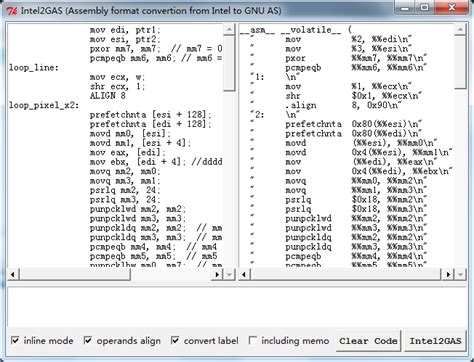Viewport: 474px width, 362px height.
Task: Click up arrow of left pane vertical scrollbar
Action: click(229, 29)
